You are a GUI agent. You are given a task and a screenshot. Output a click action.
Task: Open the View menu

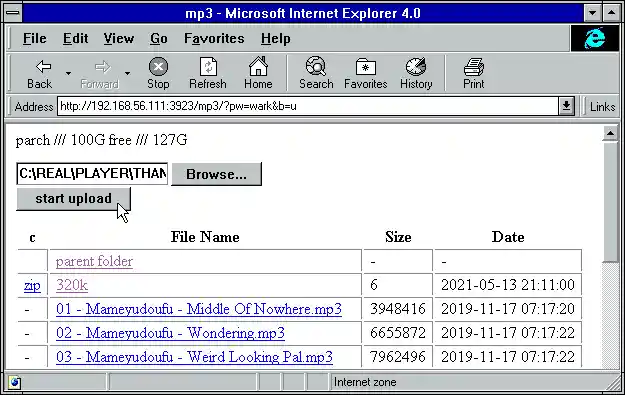click(119, 39)
